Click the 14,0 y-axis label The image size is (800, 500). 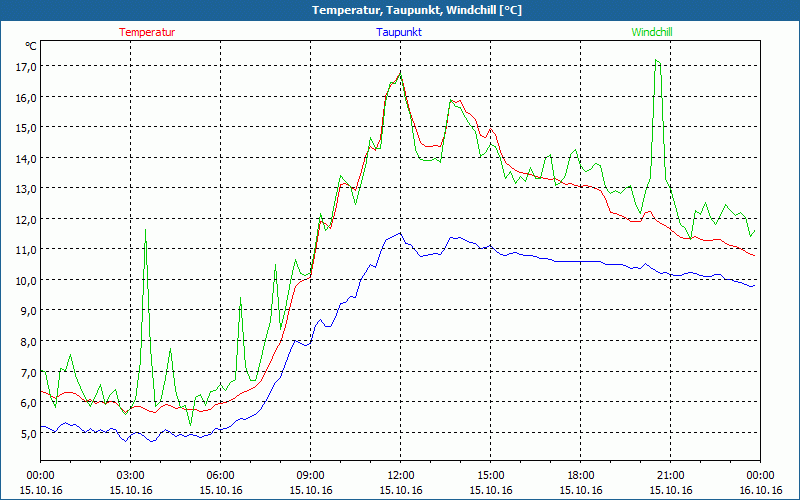(26, 158)
